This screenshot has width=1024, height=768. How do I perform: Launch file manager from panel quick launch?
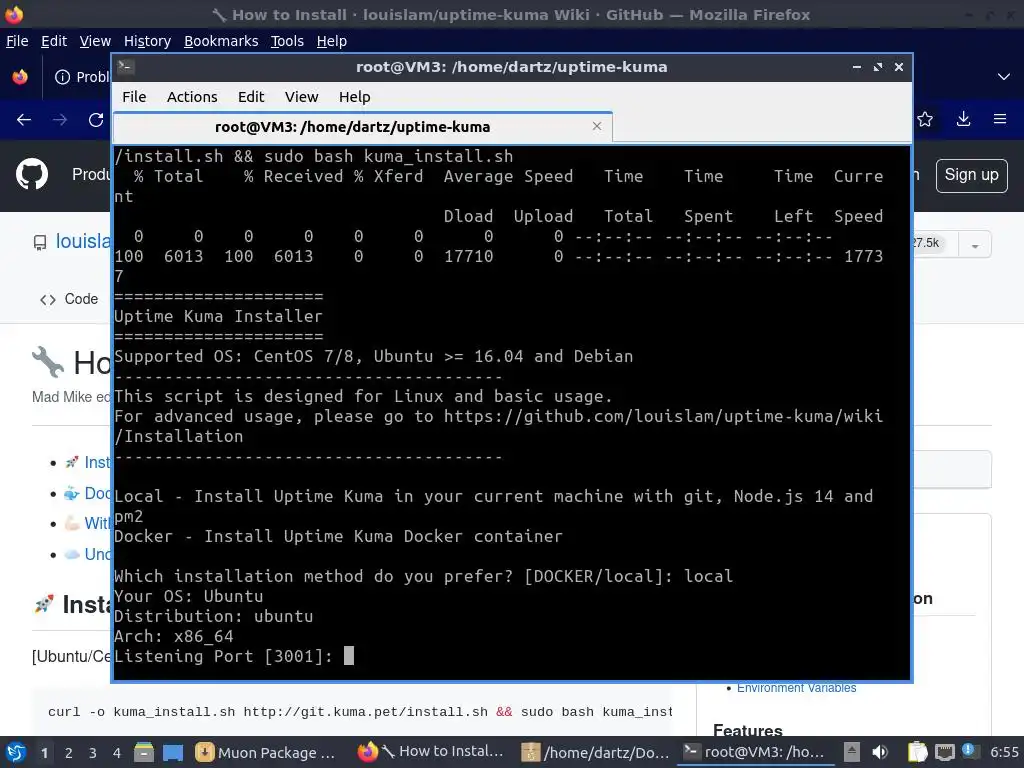tap(144, 752)
